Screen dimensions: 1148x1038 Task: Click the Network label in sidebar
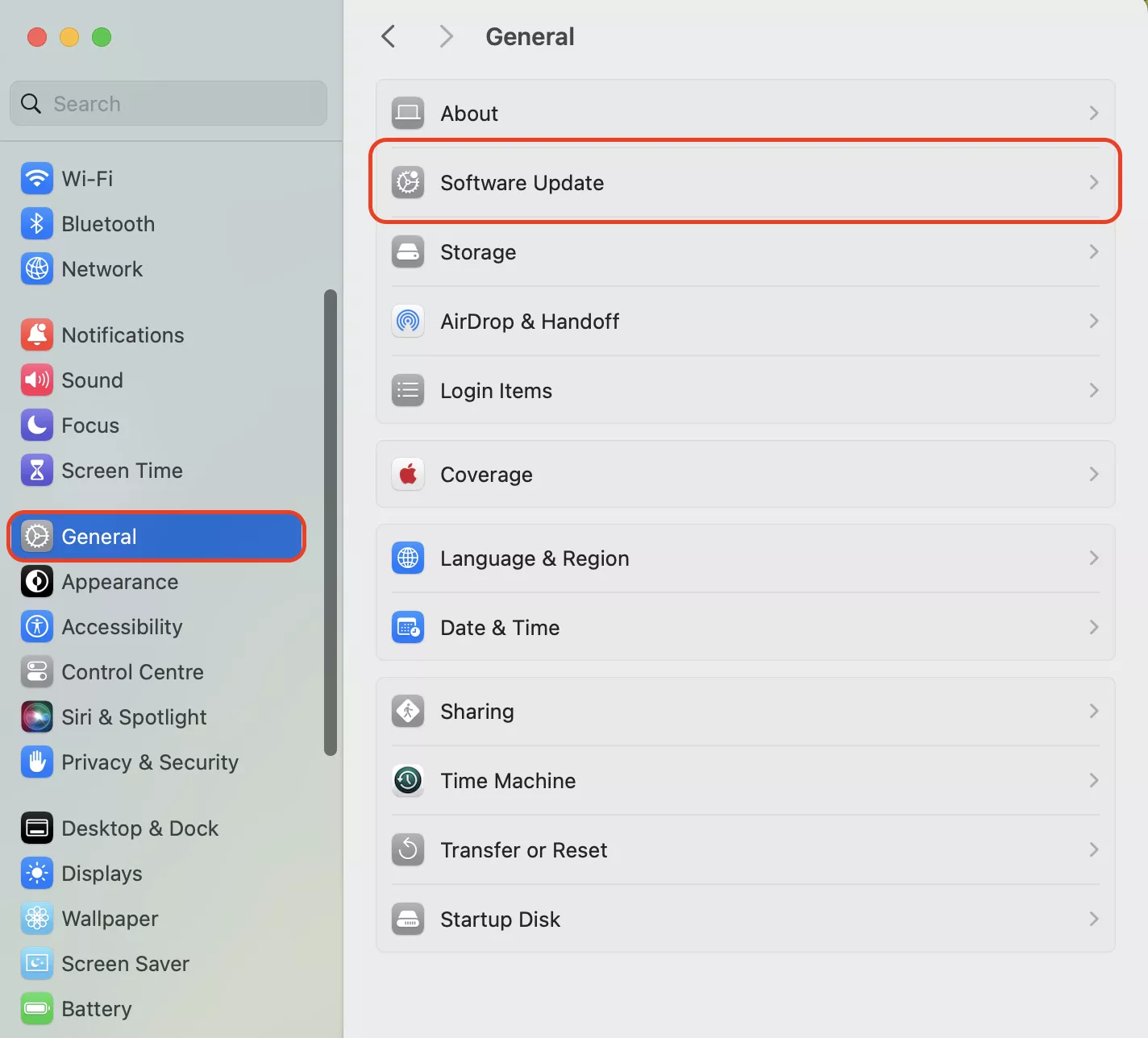pos(102,268)
